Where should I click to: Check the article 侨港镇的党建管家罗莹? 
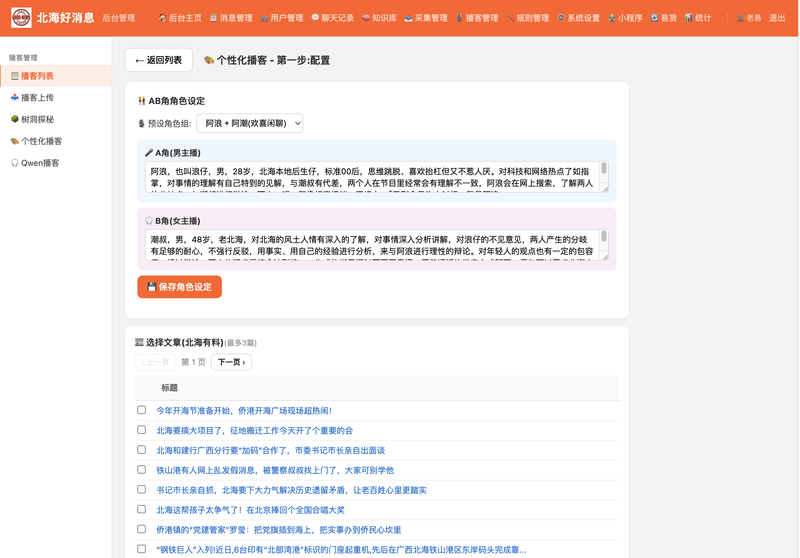tap(142, 529)
